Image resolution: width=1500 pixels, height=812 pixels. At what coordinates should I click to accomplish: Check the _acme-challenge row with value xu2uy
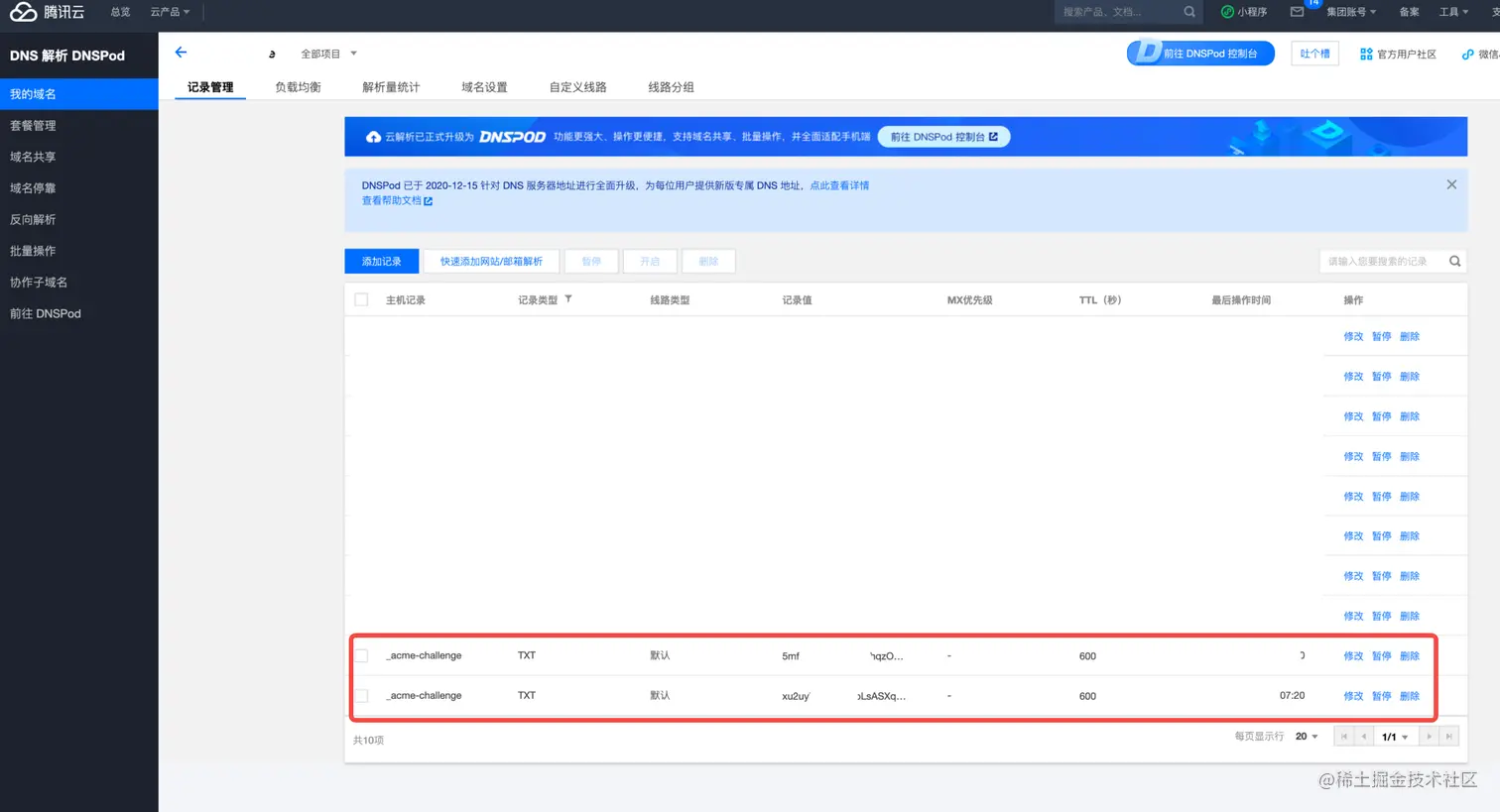[x=361, y=695]
